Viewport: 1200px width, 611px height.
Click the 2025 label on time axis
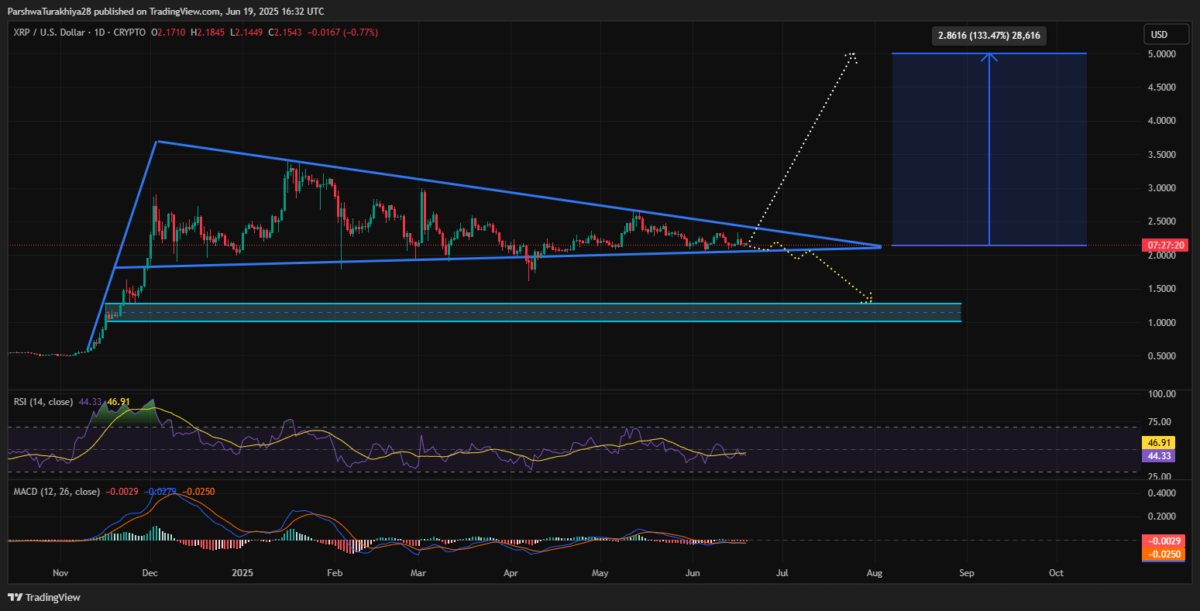[x=244, y=574]
